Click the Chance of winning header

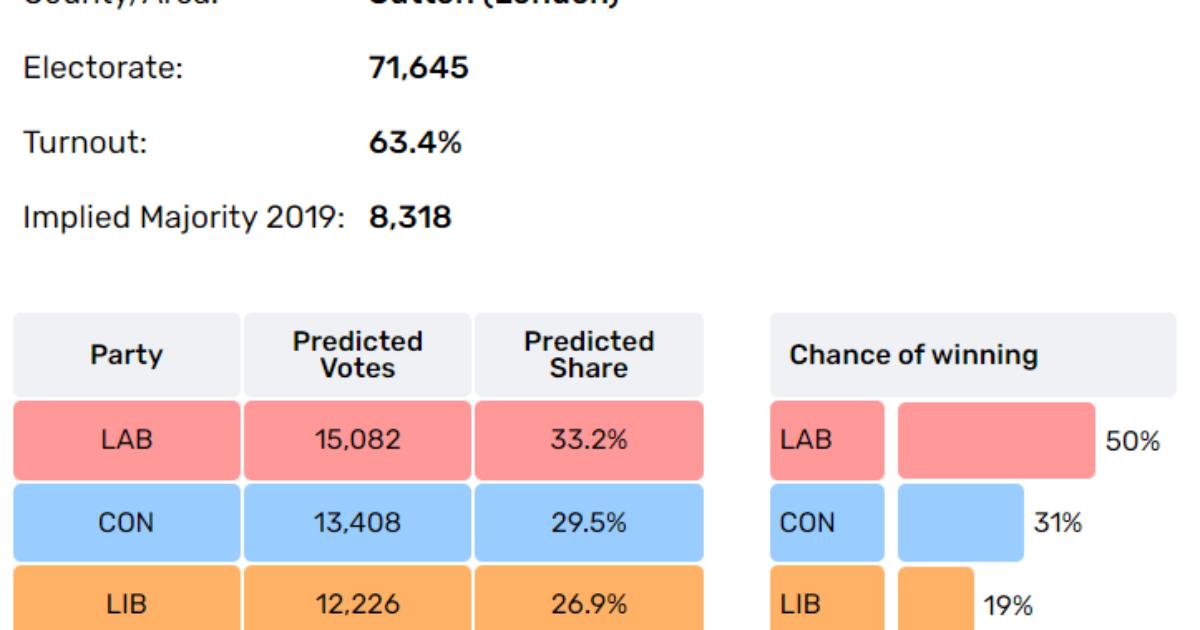pyautogui.click(x=913, y=355)
